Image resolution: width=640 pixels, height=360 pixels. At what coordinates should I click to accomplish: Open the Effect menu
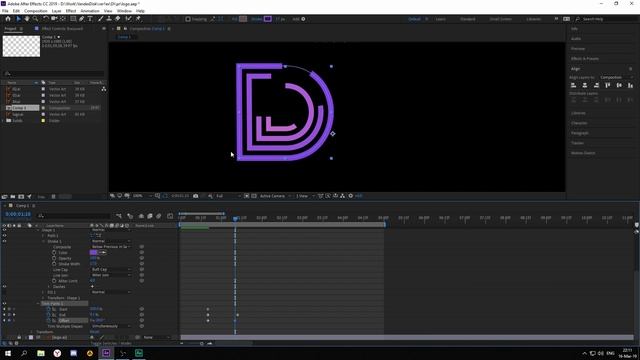pos(71,11)
